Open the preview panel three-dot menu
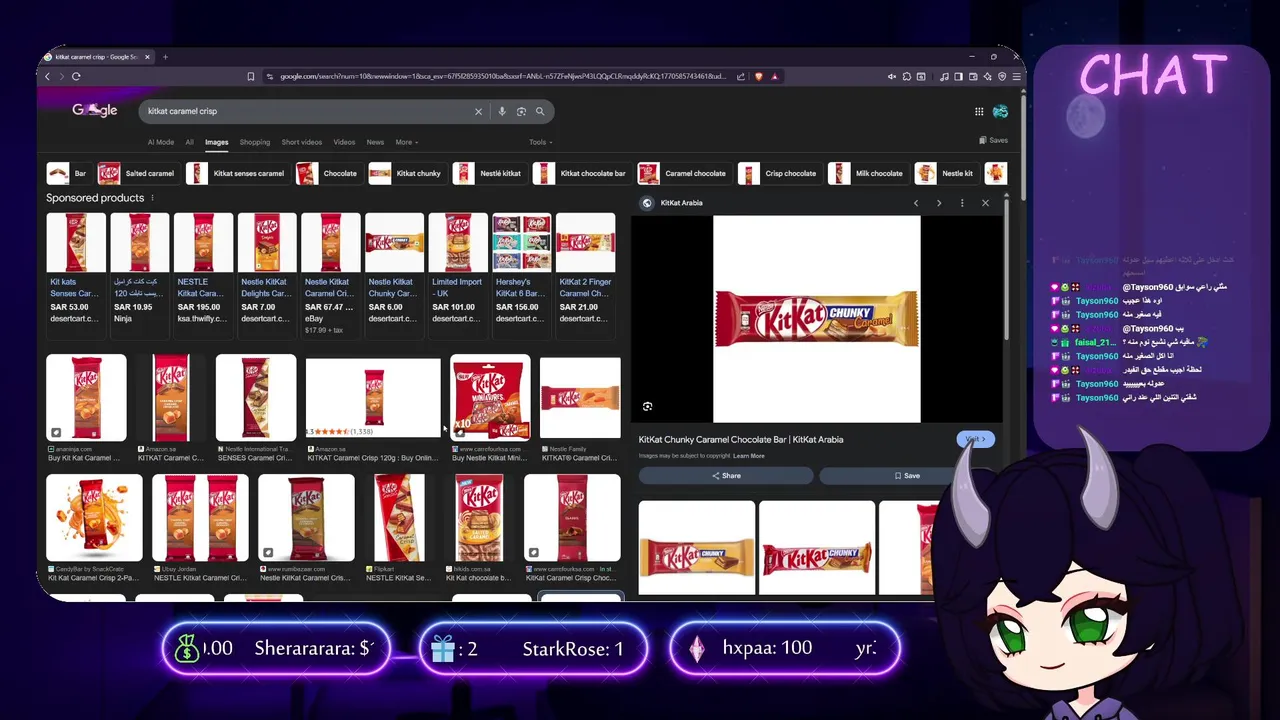Screen dimensions: 1280x720 pos(962,203)
